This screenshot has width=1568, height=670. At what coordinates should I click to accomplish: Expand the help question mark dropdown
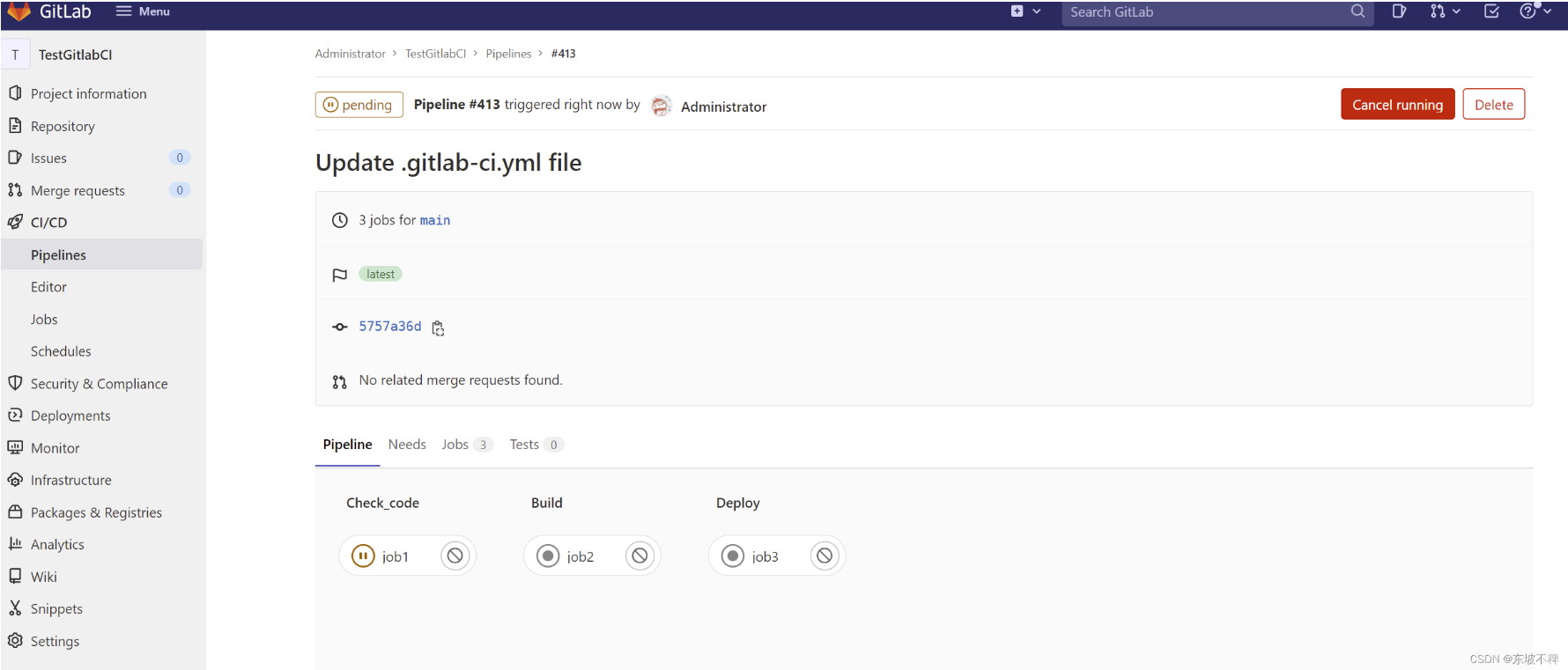pos(1535,11)
